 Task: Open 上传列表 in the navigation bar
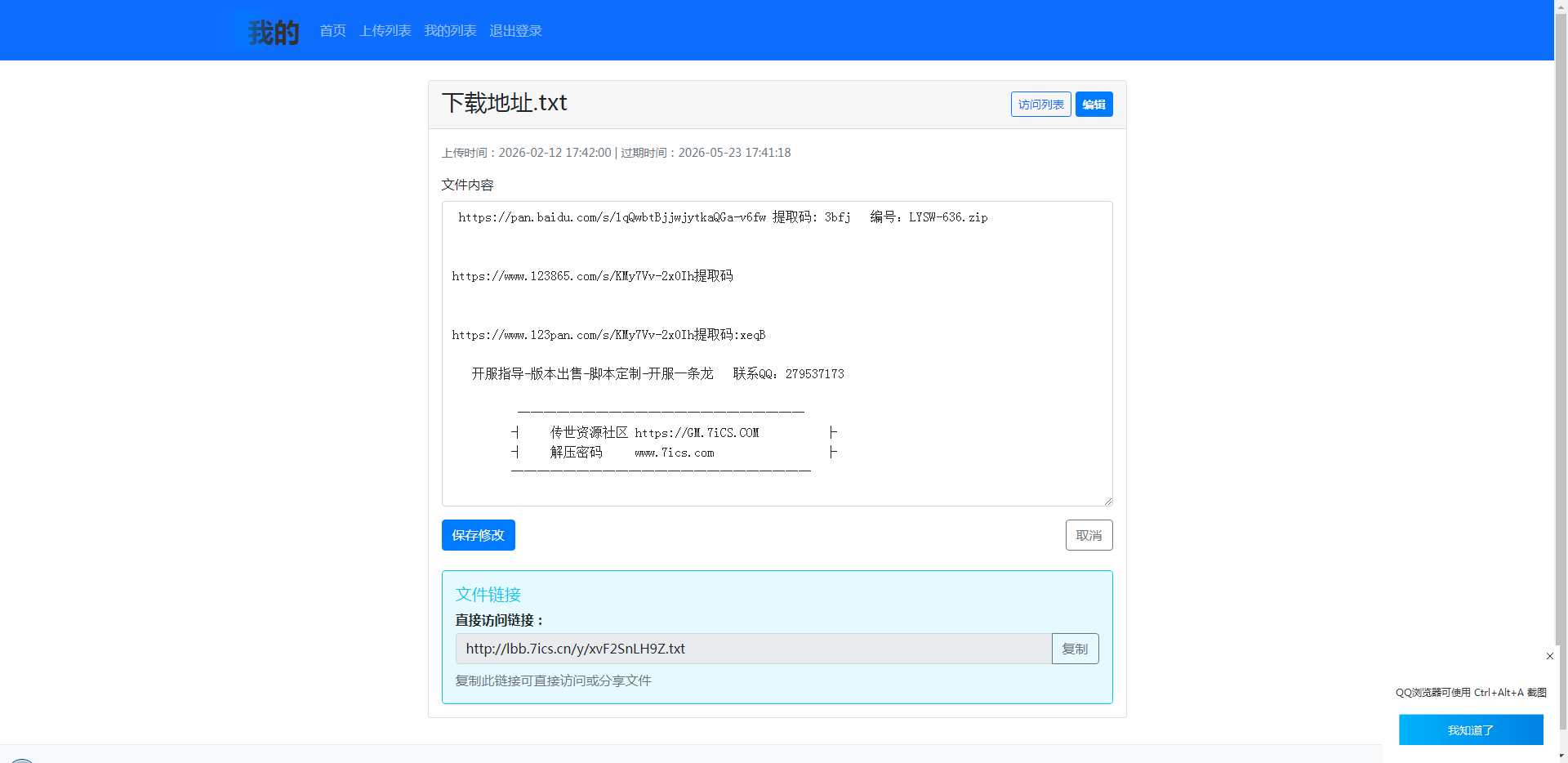point(385,31)
